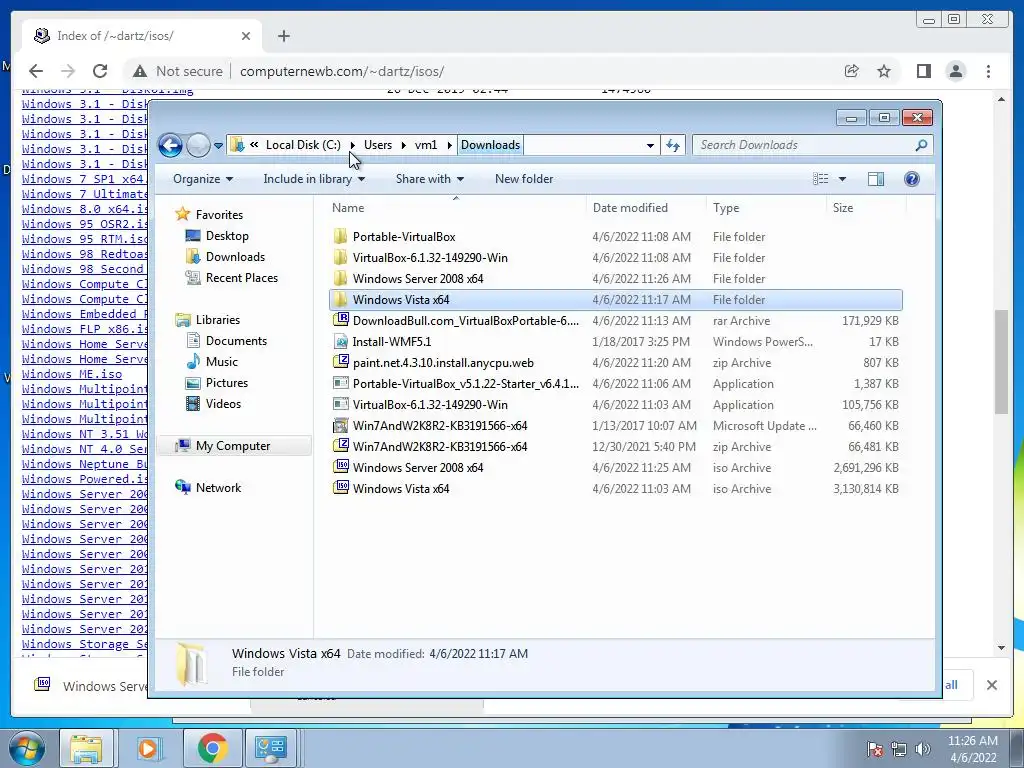Select My Computer in the navigation pane
The height and width of the screenshot is (768, 1024).
tap(232, 445)
